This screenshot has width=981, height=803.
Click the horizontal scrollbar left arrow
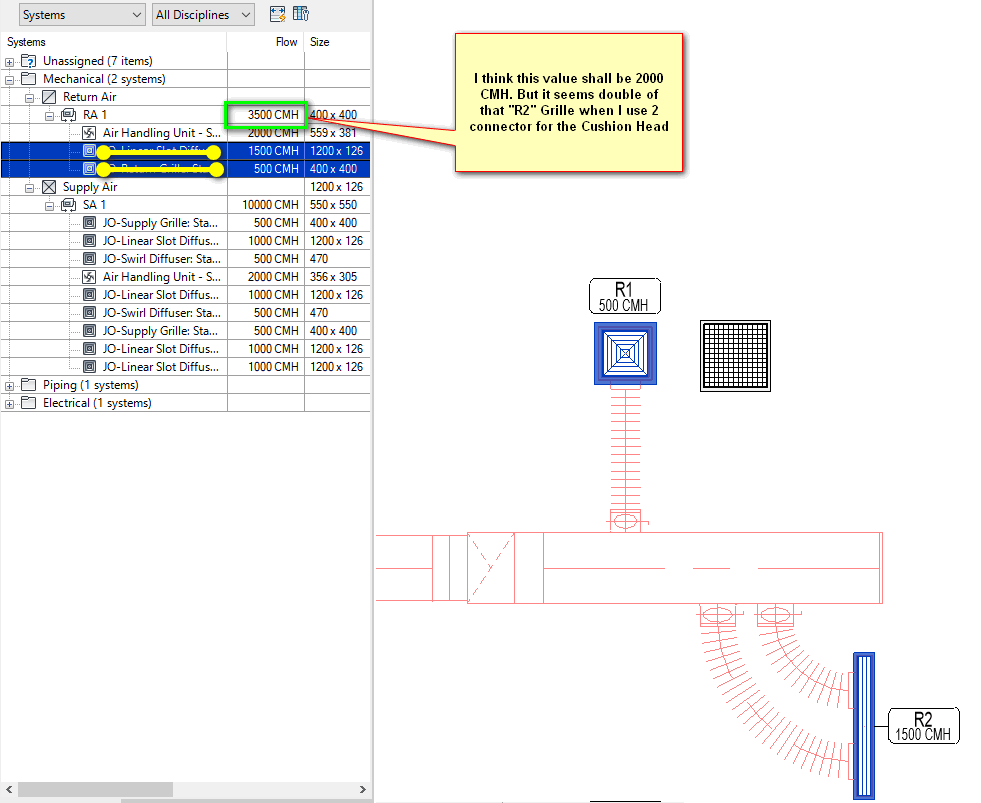tap(9, 789)
